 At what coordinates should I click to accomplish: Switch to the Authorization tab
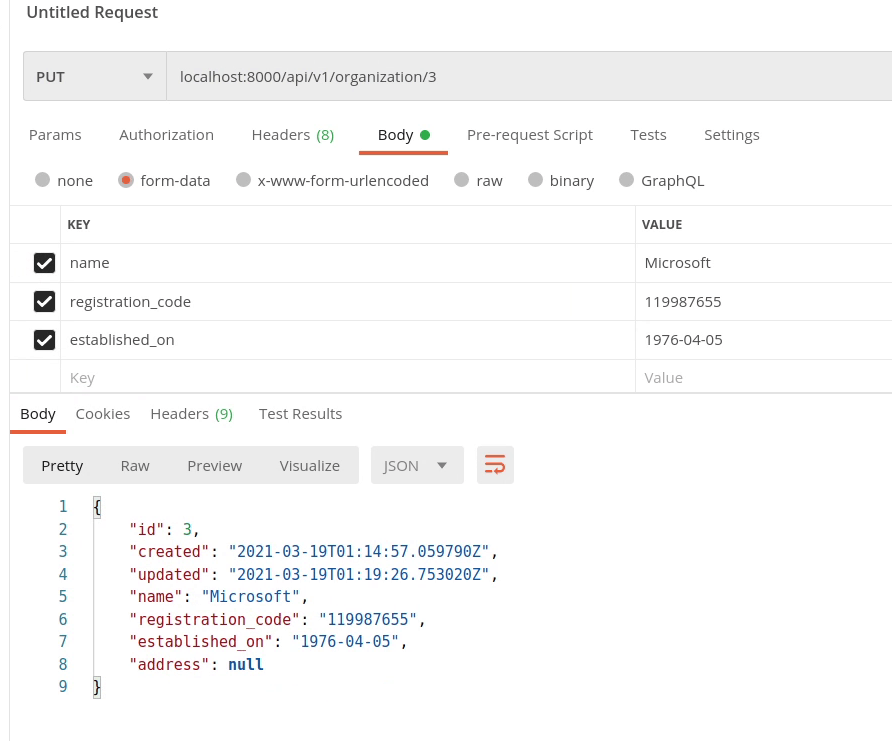(x=166, y=135)
